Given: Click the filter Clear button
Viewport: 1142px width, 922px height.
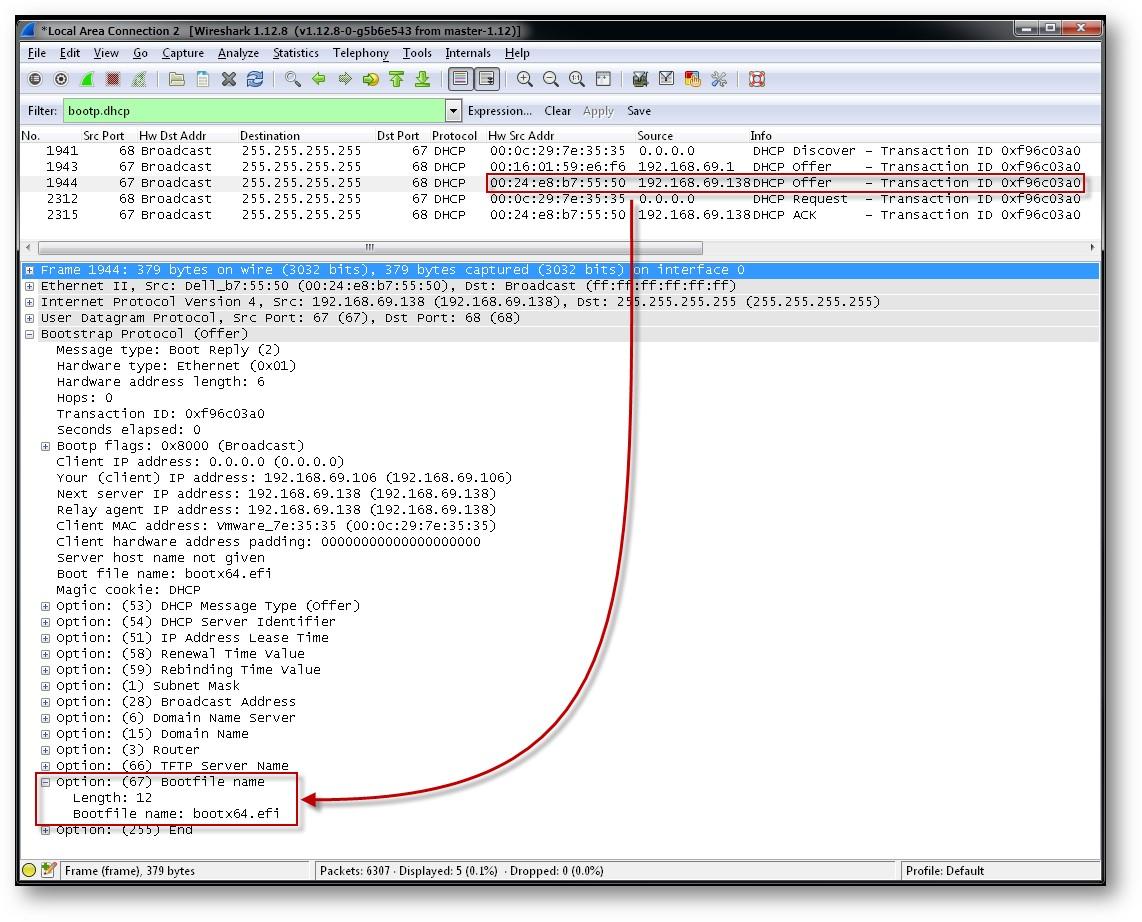Looking at the screenshot, I should 558,111.
